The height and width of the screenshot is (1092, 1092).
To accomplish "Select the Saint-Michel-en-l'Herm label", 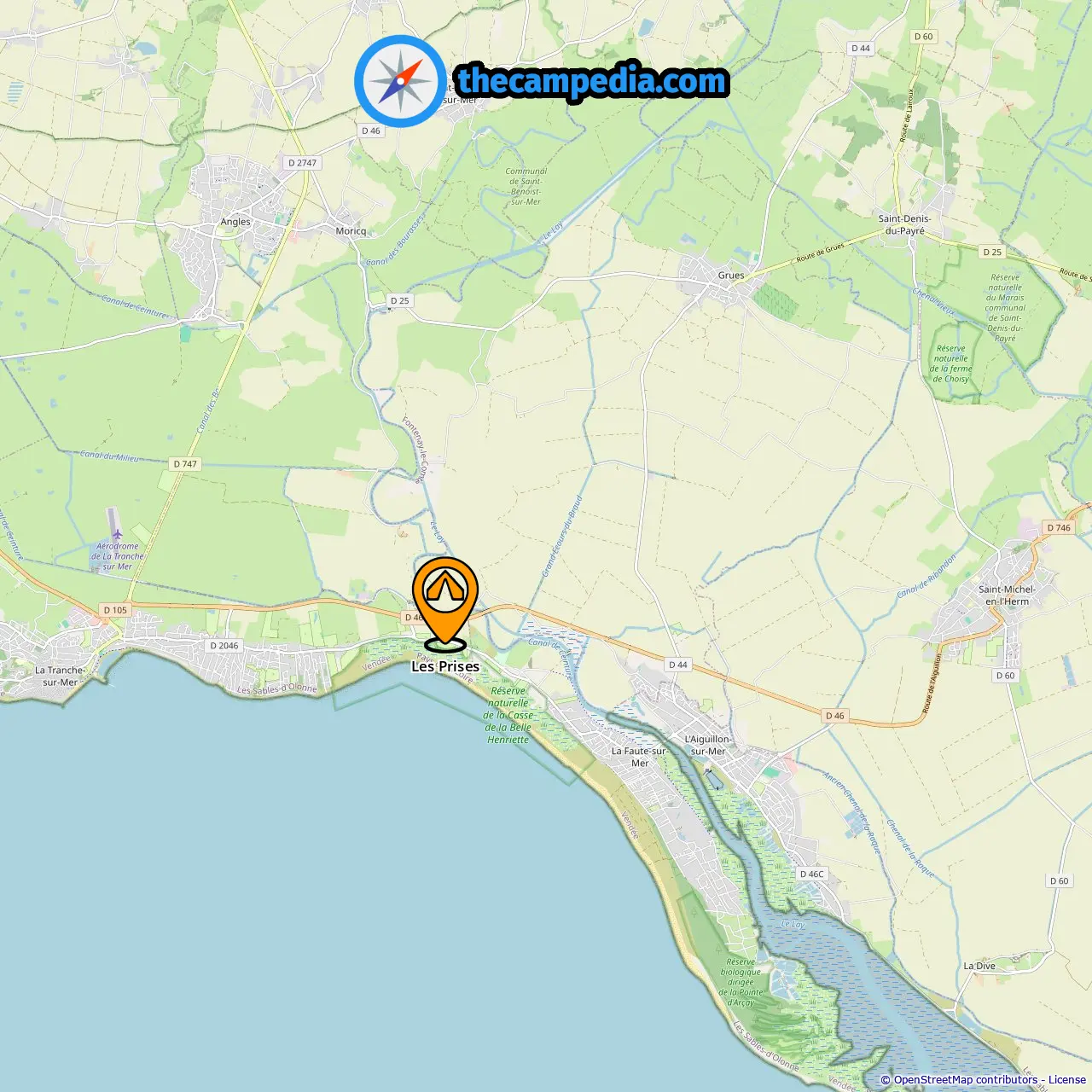I will (1008, 595).
